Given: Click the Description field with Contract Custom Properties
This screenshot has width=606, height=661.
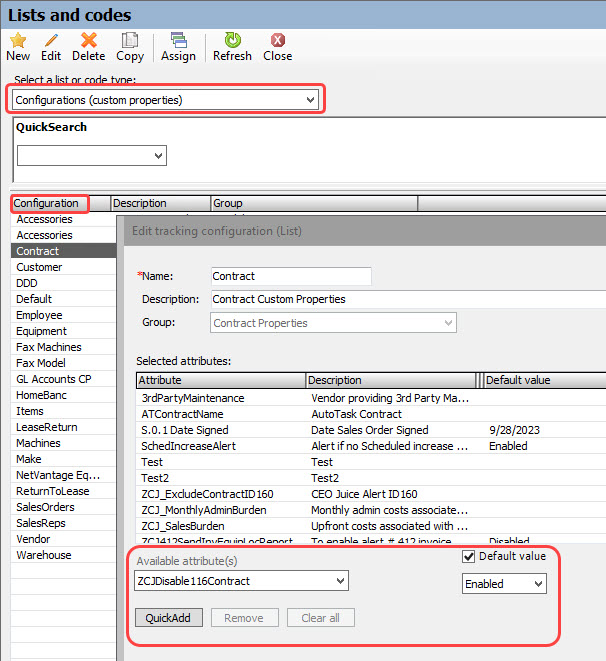Looking at the screenshot, I should pos(408,299).
